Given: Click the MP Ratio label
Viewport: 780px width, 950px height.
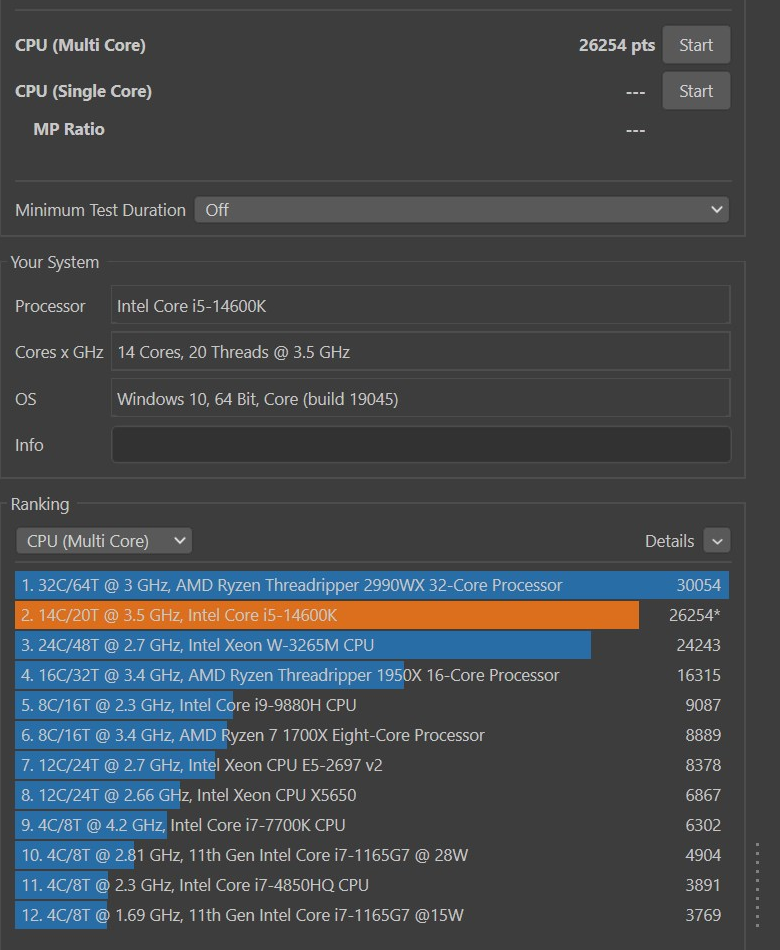Looking at the screenshot, I should tap(68, 129).
